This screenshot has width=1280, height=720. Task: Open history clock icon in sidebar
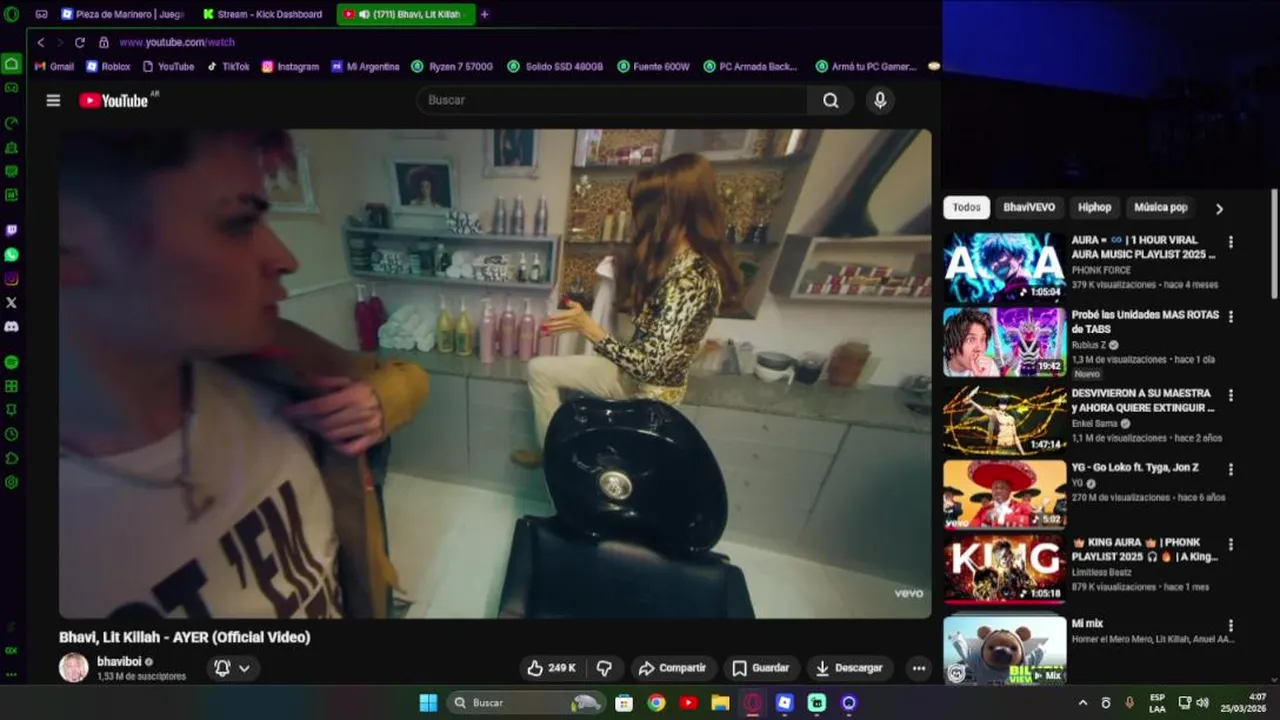coord(11,434)
